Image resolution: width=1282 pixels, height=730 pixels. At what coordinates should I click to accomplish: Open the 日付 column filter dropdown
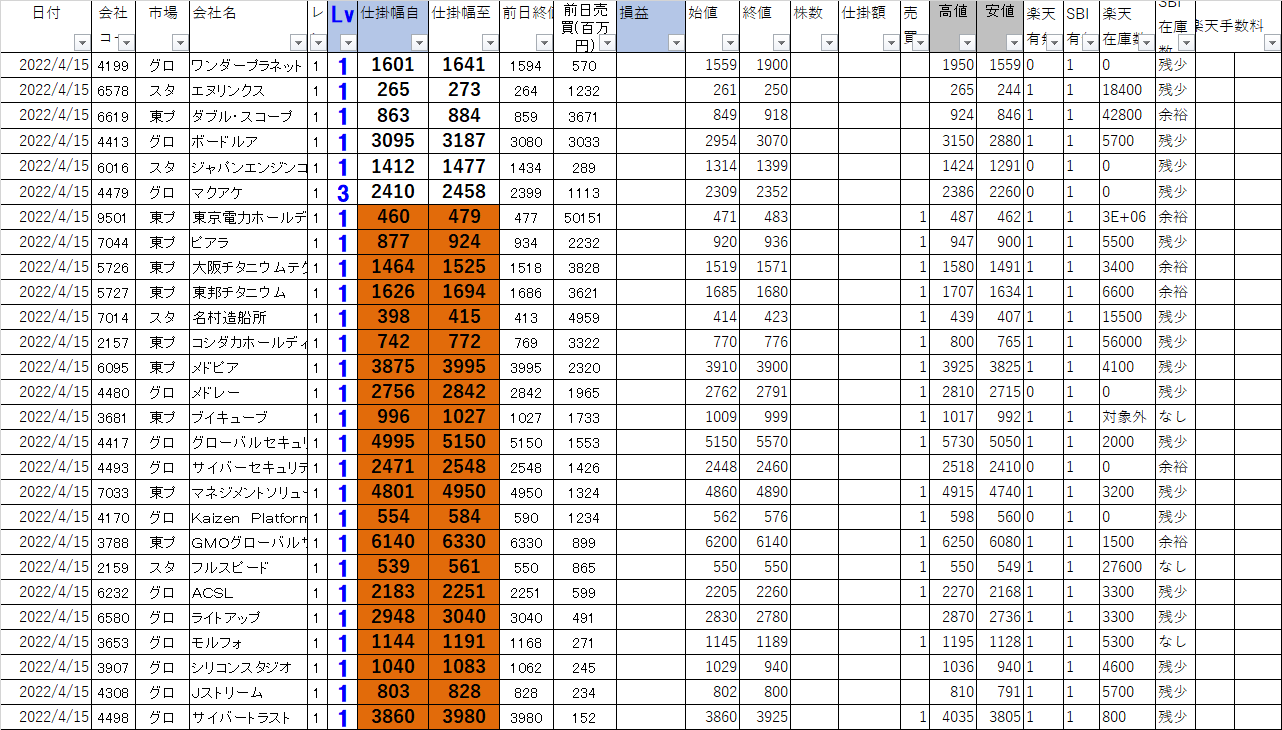82,43
